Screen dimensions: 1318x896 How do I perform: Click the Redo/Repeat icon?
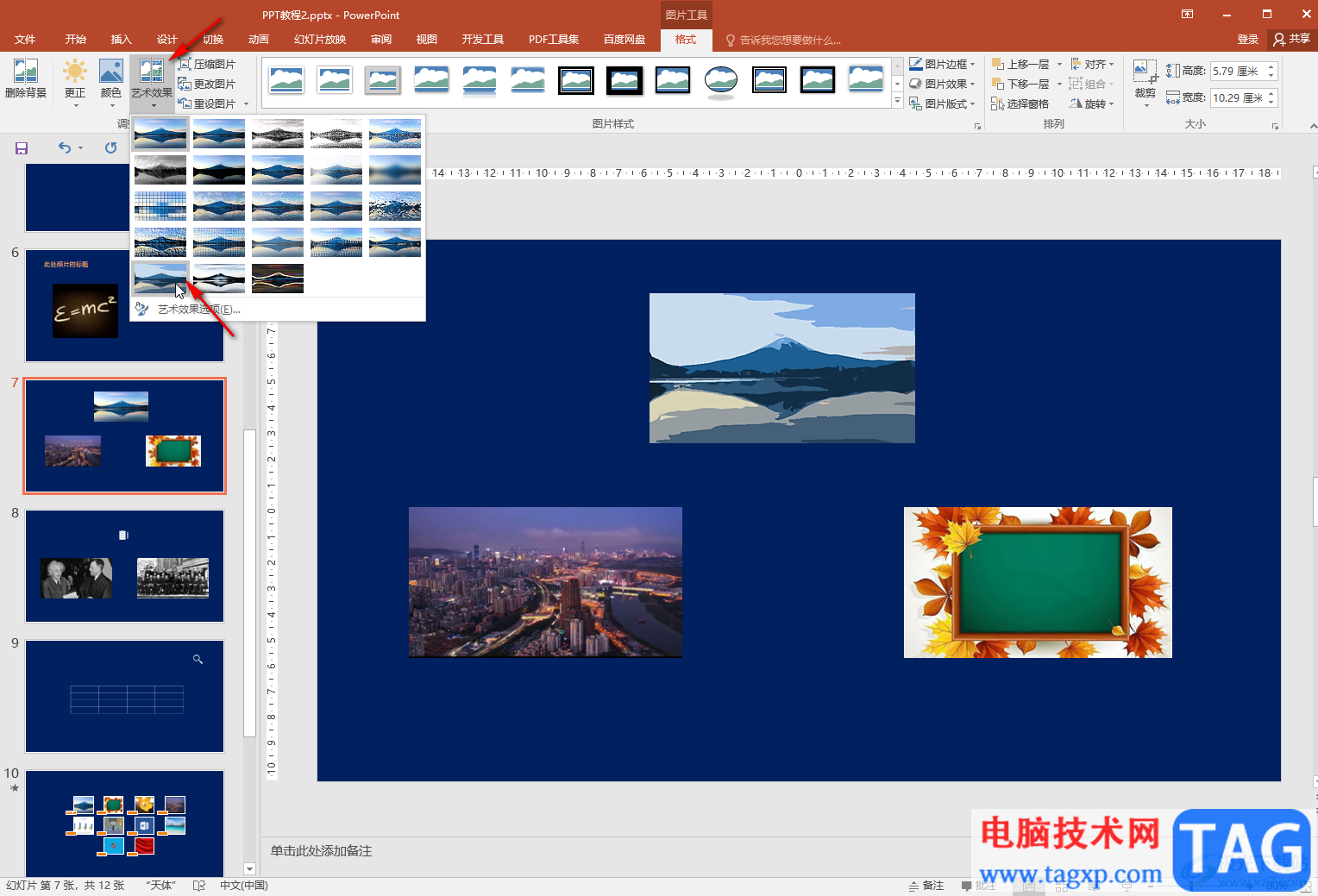tap(110, 148)
